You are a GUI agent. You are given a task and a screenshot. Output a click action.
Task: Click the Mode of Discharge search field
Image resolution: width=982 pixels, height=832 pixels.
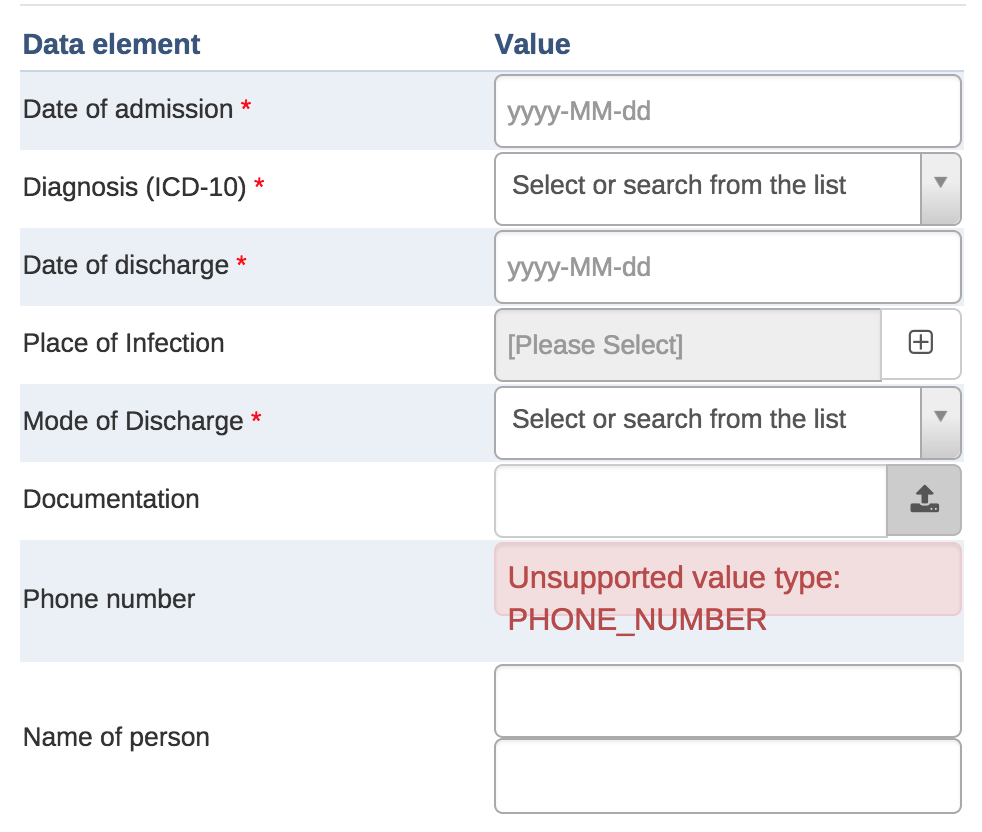tap(706, 422)
